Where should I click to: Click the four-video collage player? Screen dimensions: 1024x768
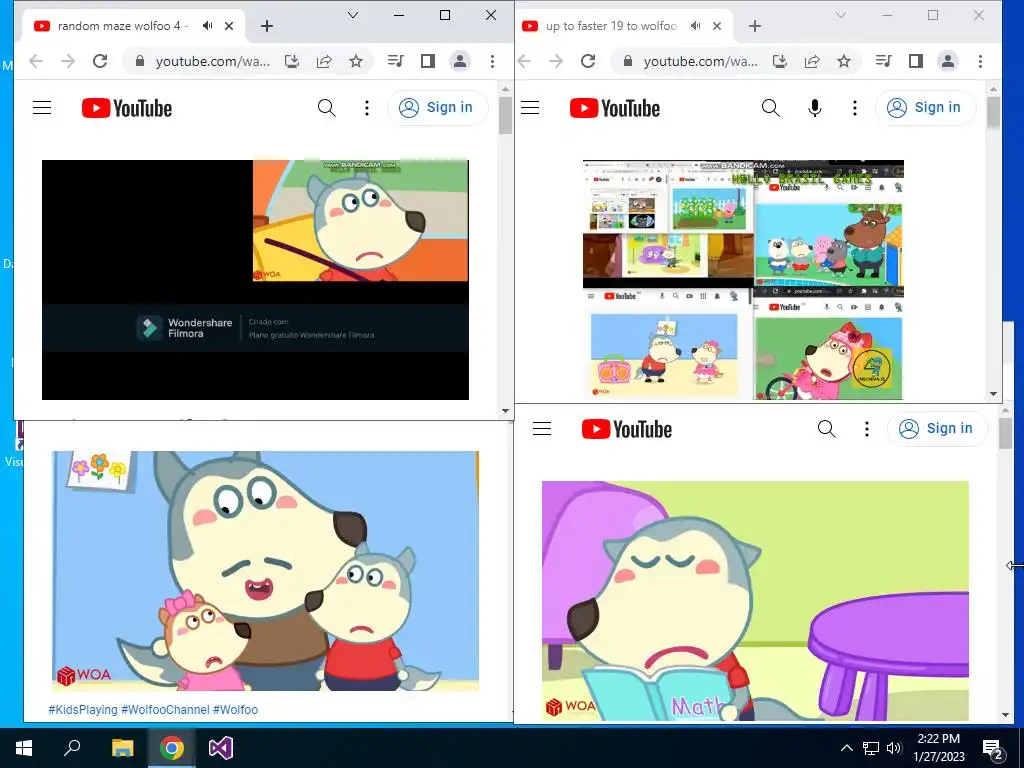click(x=743, y=280)
